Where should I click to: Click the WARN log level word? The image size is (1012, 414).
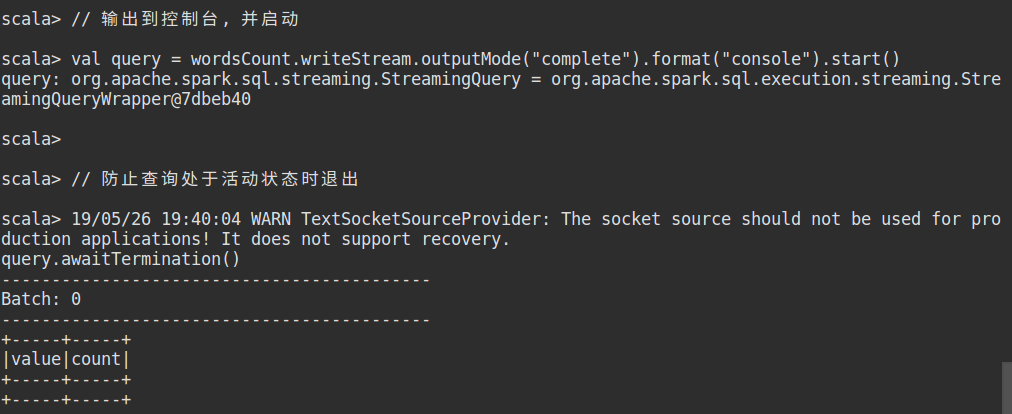tap(270, 219)
